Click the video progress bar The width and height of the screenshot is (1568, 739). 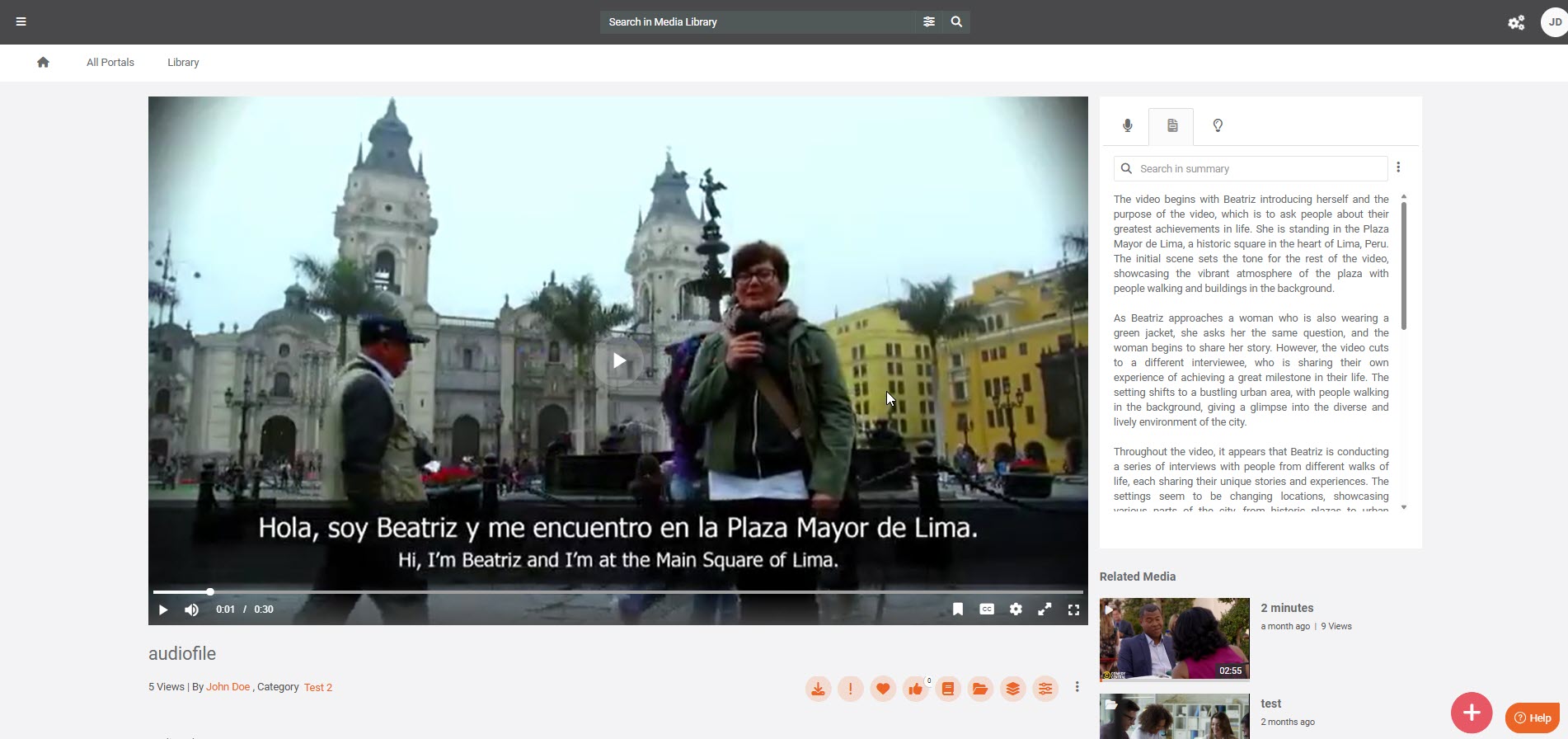tap(618, 592)
